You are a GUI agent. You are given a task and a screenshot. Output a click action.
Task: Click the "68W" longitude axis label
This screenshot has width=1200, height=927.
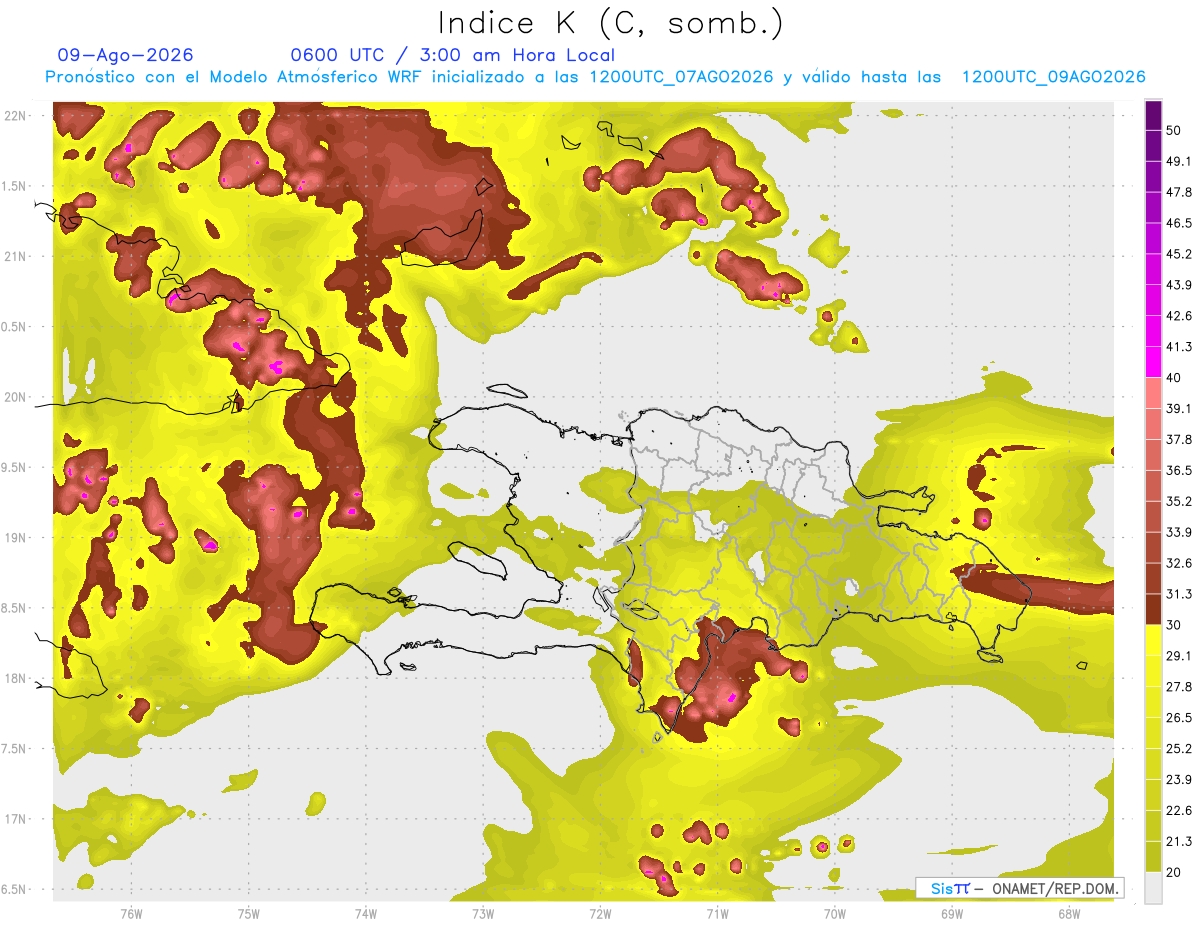[x=1069, y=913]
